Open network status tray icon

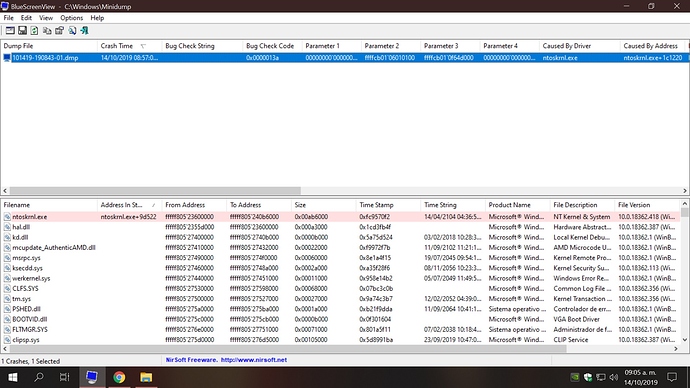click(x=601, y=377)
